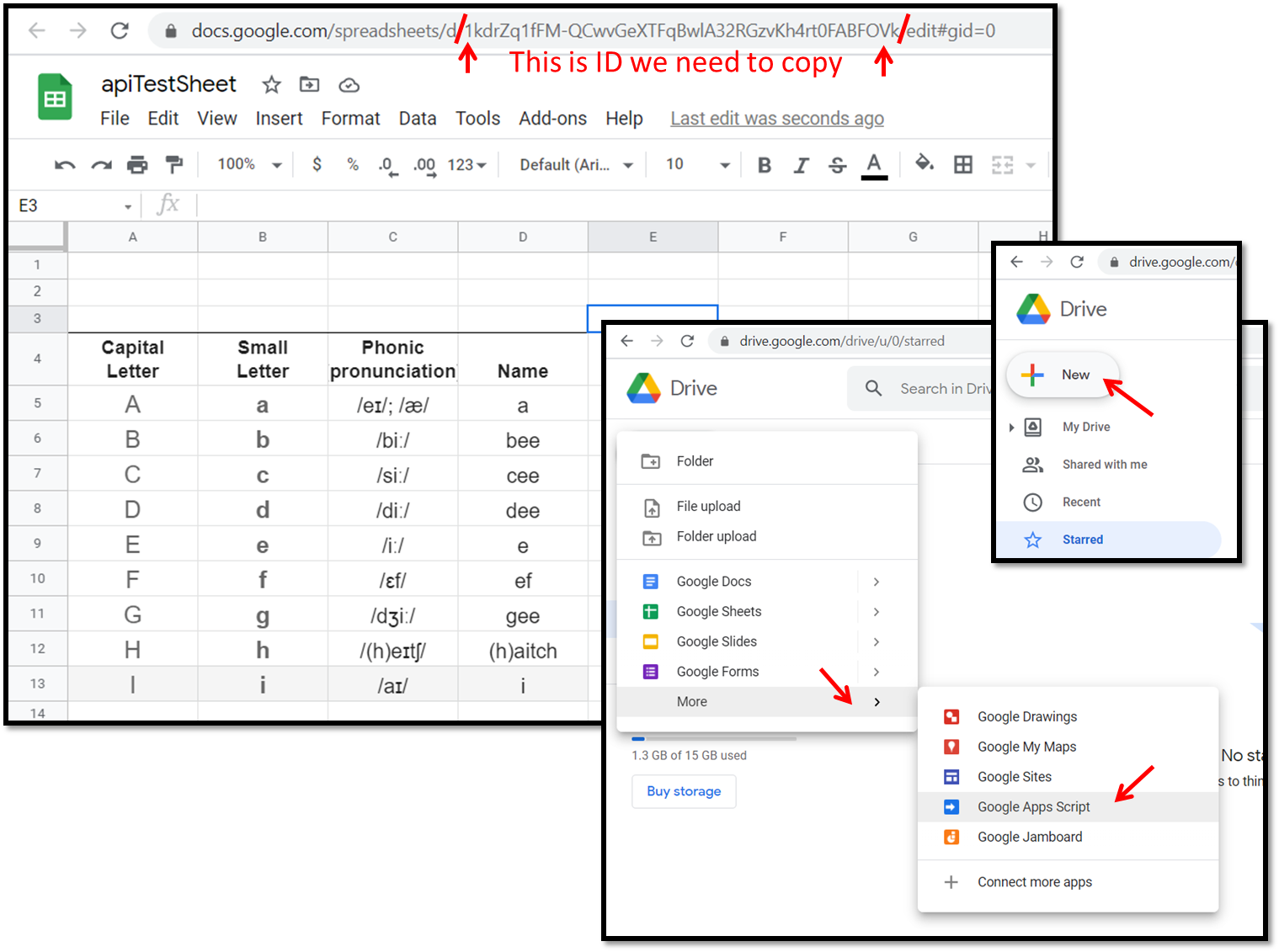Select column E header
Viewport: 1279px width, 952px height.
pyautogui.click(x=653, y=237)
